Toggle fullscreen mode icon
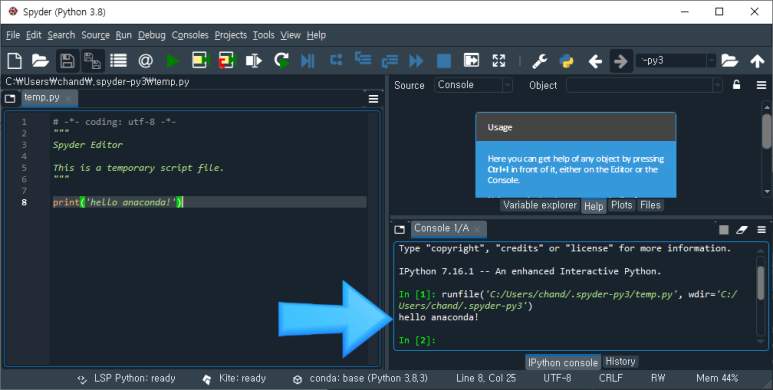 pos(499,61)
